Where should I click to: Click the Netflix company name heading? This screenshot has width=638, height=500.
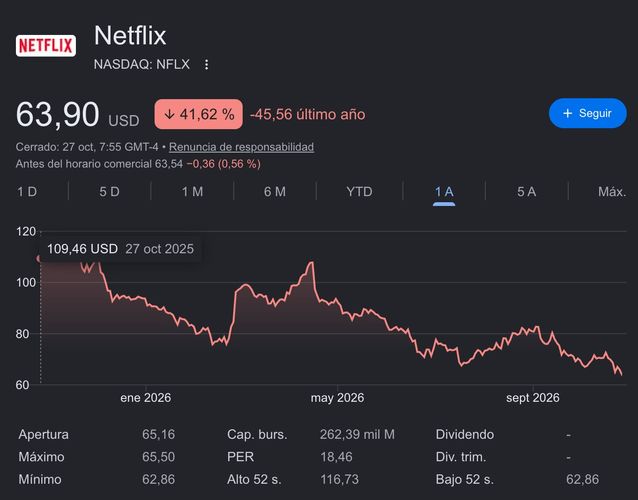tap(130, 35)
